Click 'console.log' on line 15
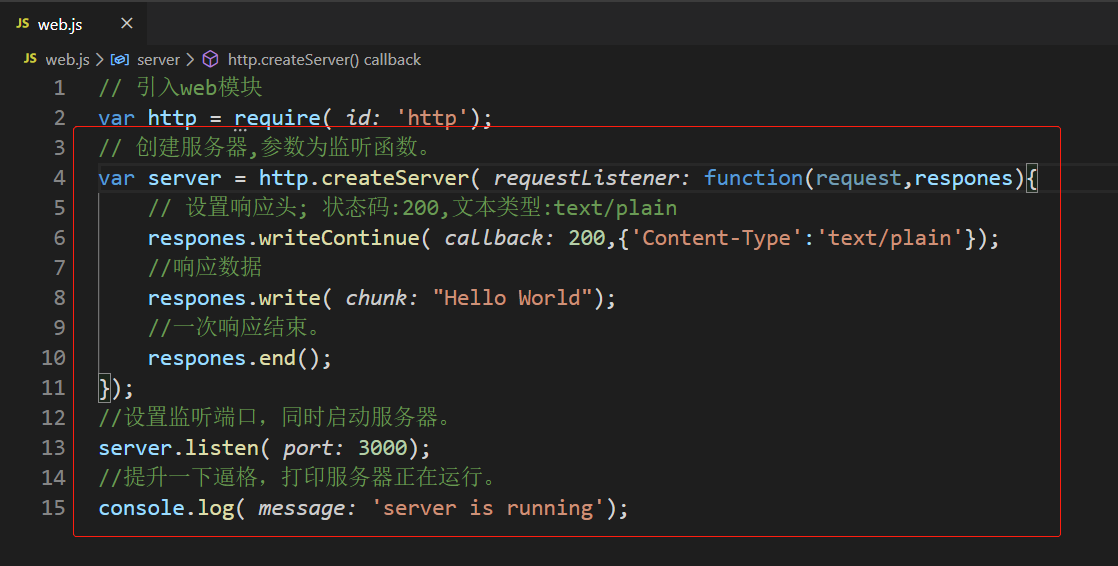The image size is (1118, 566). (x=166, y=508)
